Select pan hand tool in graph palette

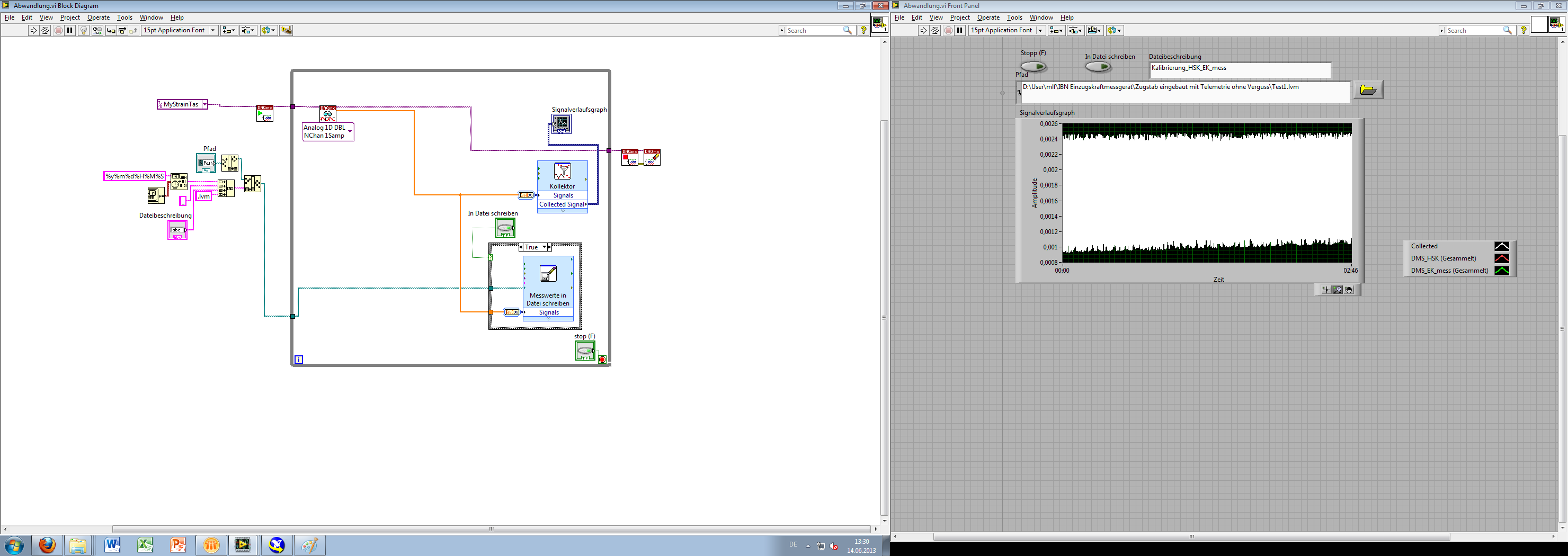(x=1349, y=290)
